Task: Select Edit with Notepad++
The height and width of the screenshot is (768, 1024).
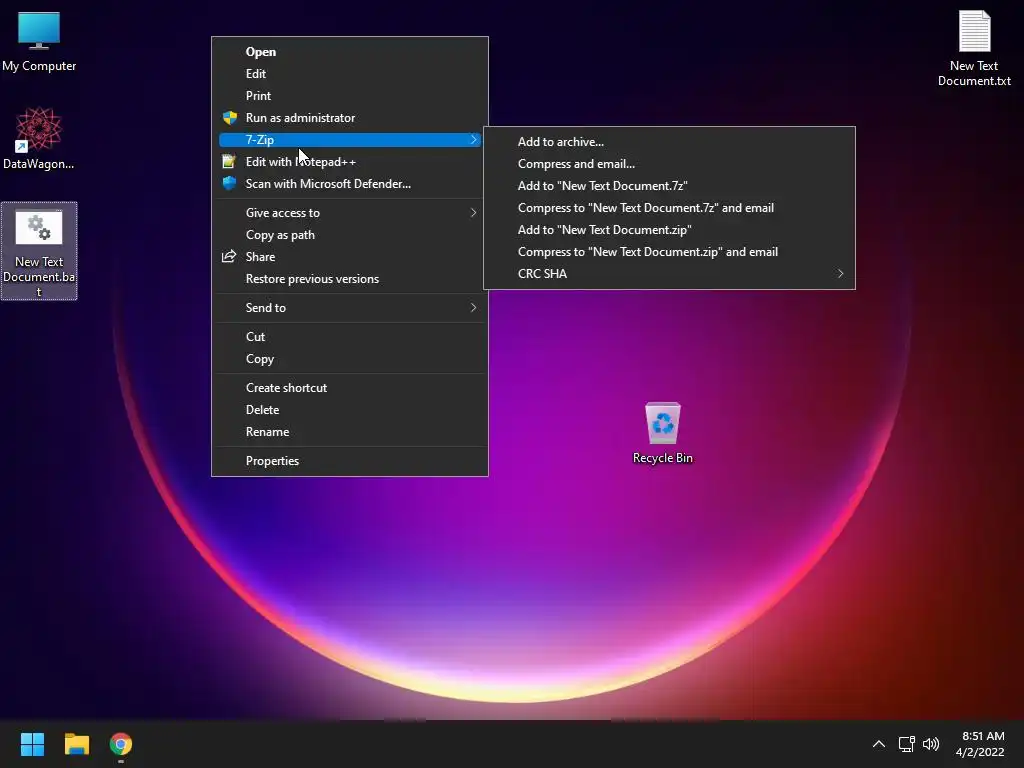Action: 349,161
